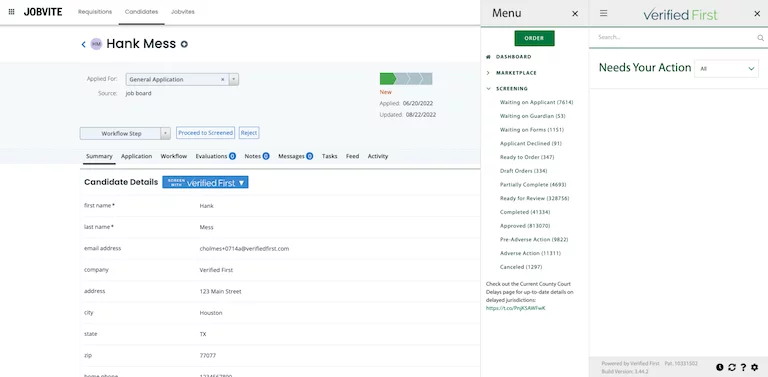Click the back arrow beside Hank Mess

point(83,45)
